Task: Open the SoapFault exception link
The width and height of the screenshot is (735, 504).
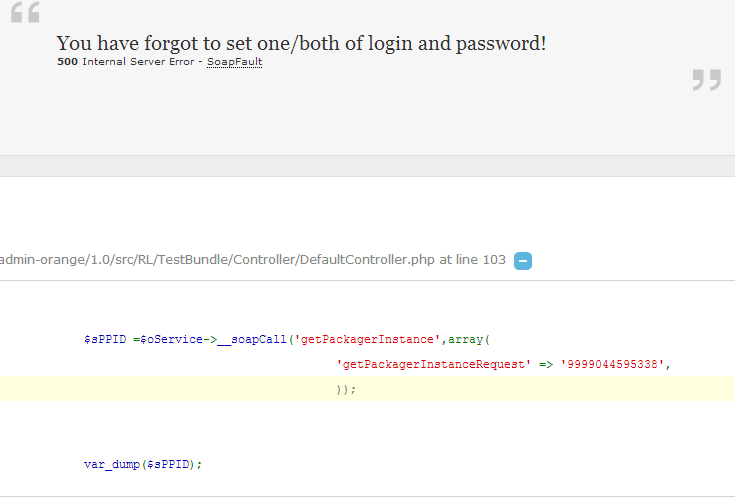Action: tap(234, 62)
